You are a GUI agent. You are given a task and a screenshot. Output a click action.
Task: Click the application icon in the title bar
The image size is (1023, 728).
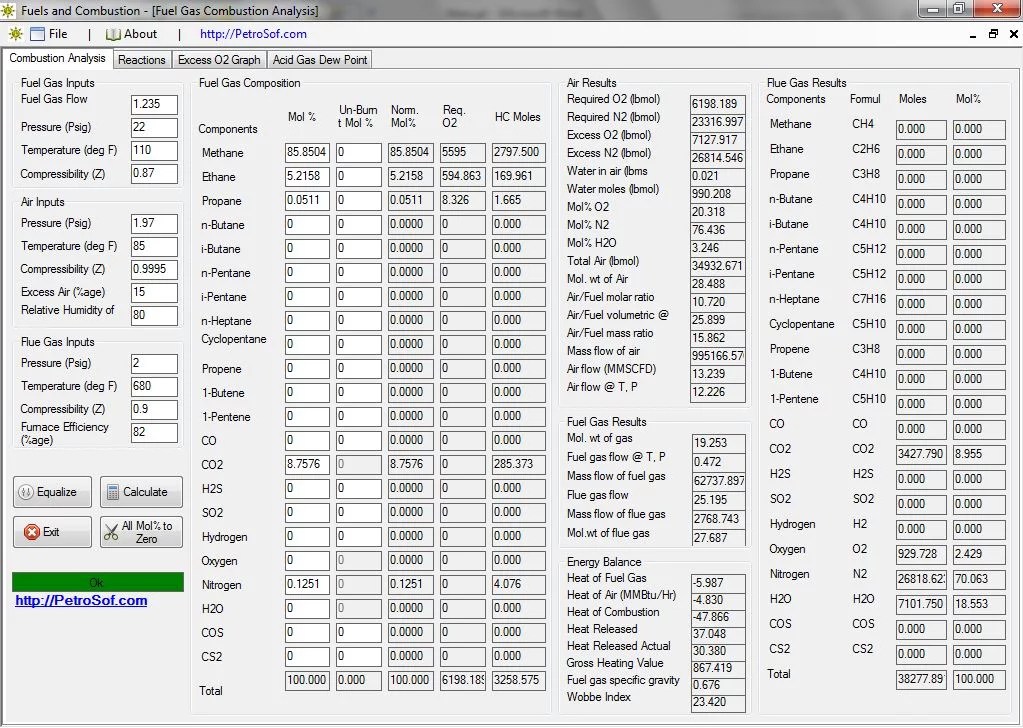(x=10, y=9)
